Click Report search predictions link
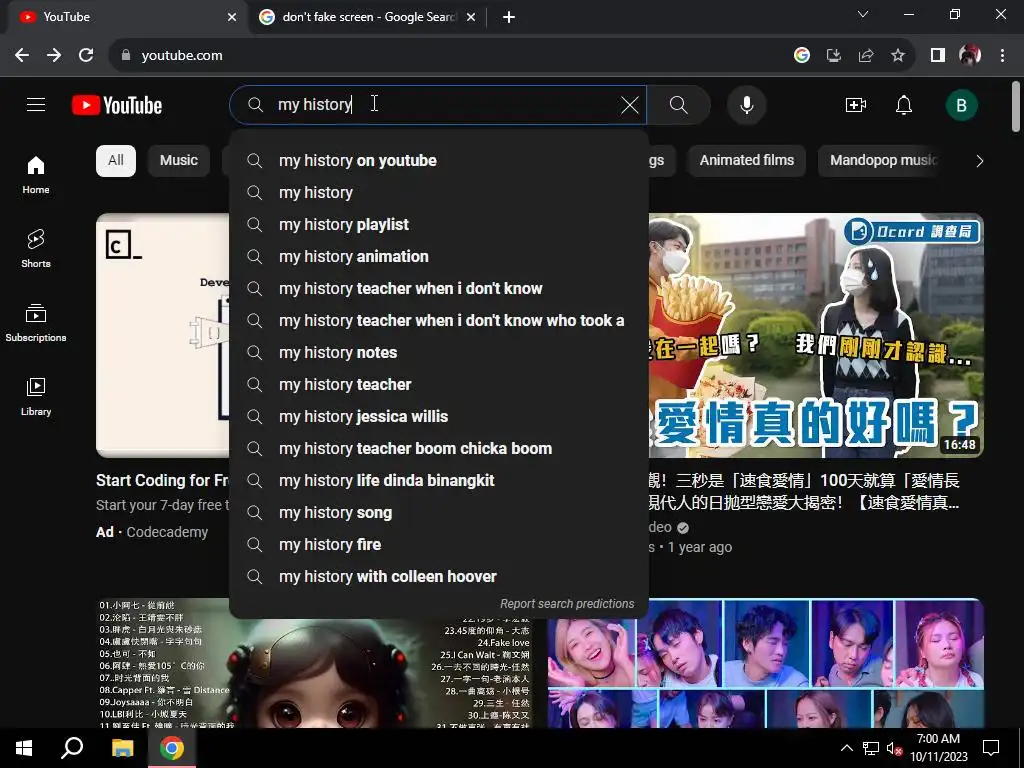 (x=567, y=604)
